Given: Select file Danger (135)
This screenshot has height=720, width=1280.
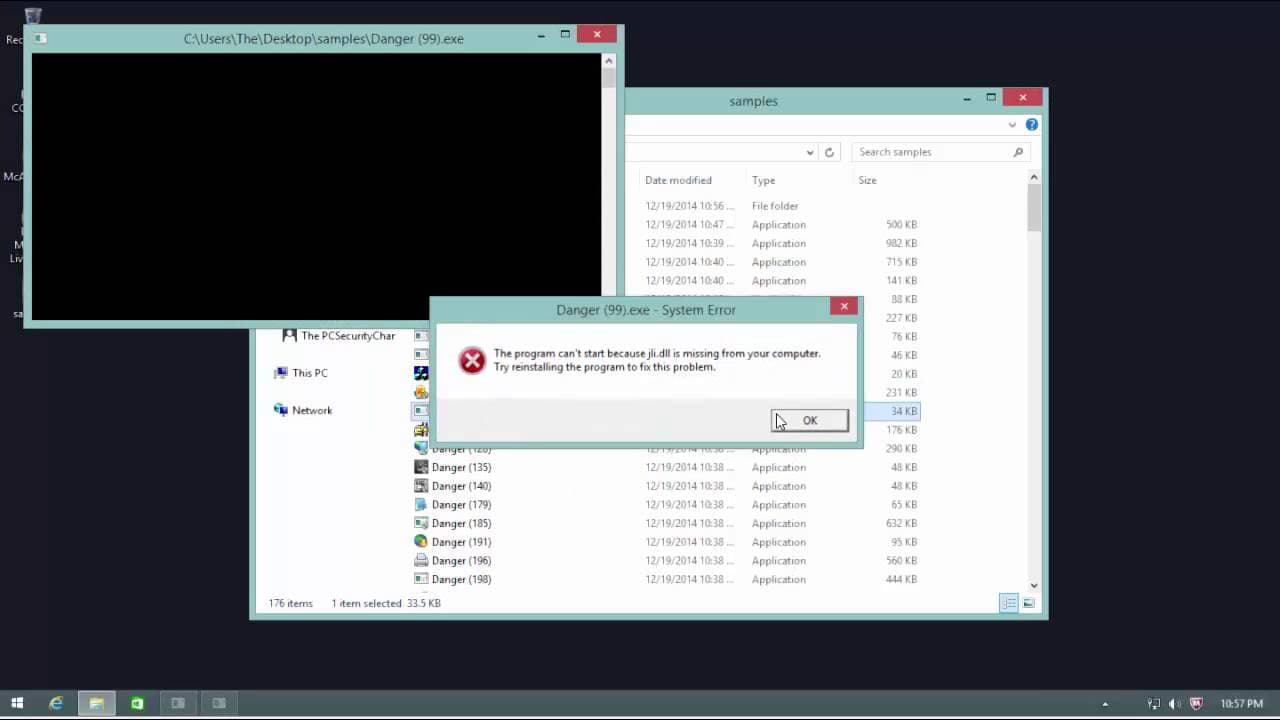Looking at the screenshot, I should [461, 467].
